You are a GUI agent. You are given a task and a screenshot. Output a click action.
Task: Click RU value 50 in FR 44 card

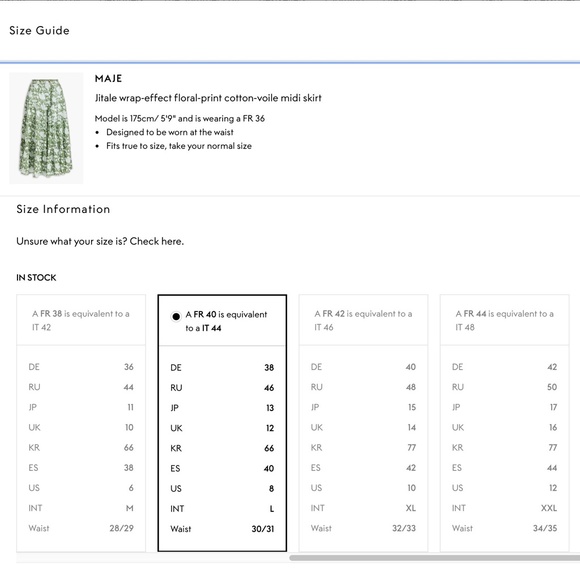552,387
